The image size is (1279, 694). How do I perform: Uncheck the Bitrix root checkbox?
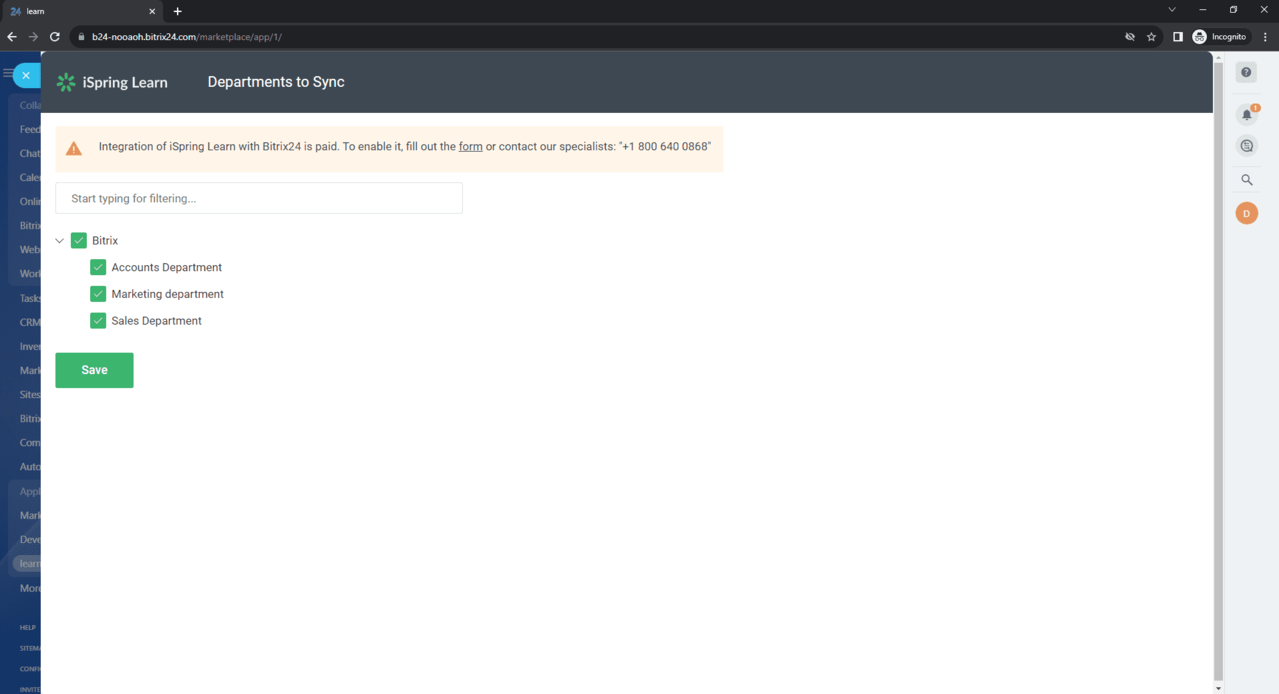tap(79, 241)
